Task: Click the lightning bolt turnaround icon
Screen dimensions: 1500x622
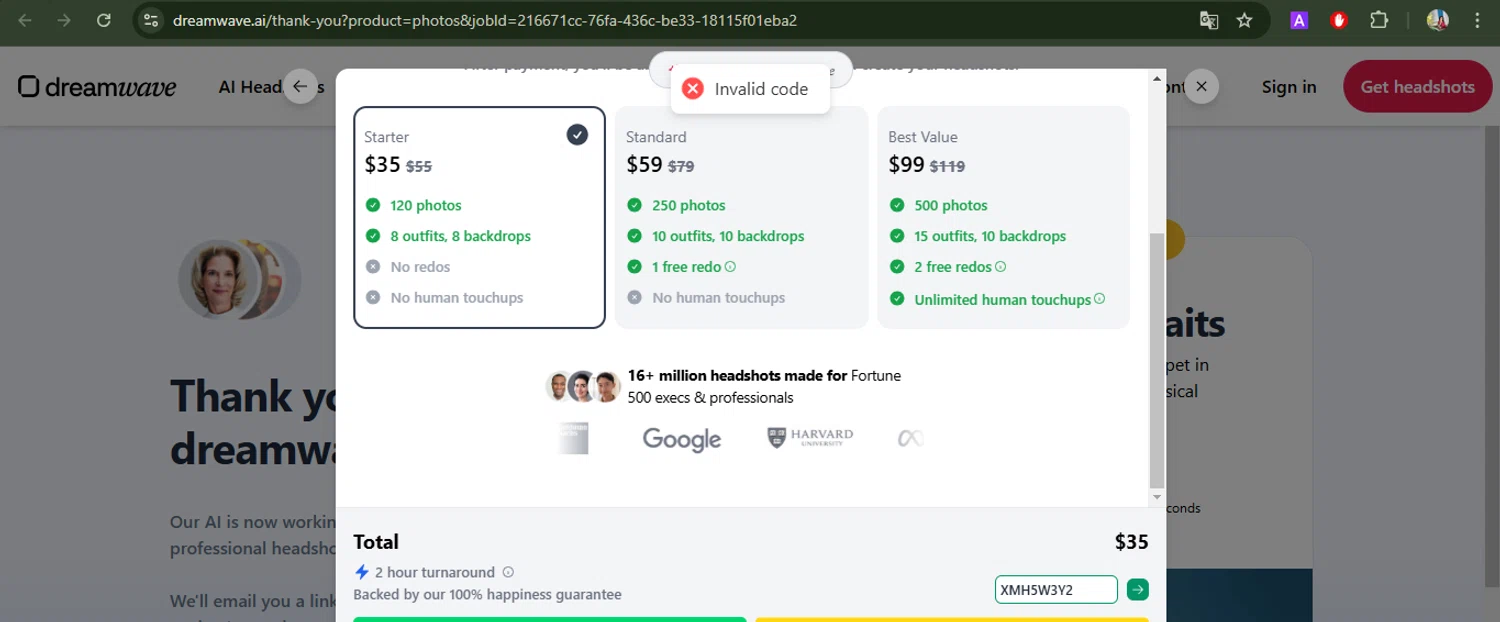Action: point(362,572)
